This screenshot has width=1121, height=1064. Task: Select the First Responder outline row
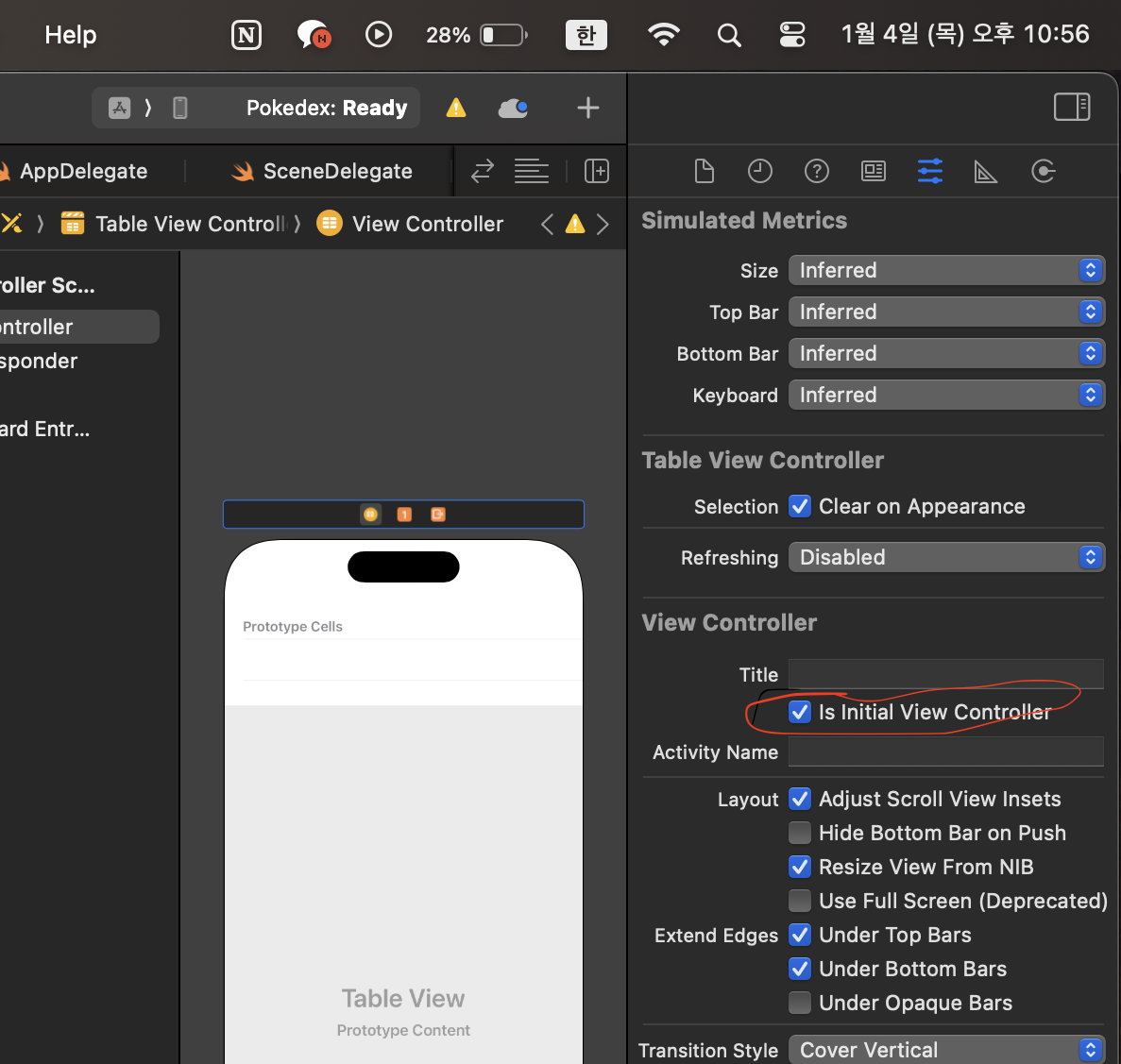(40, 361)
